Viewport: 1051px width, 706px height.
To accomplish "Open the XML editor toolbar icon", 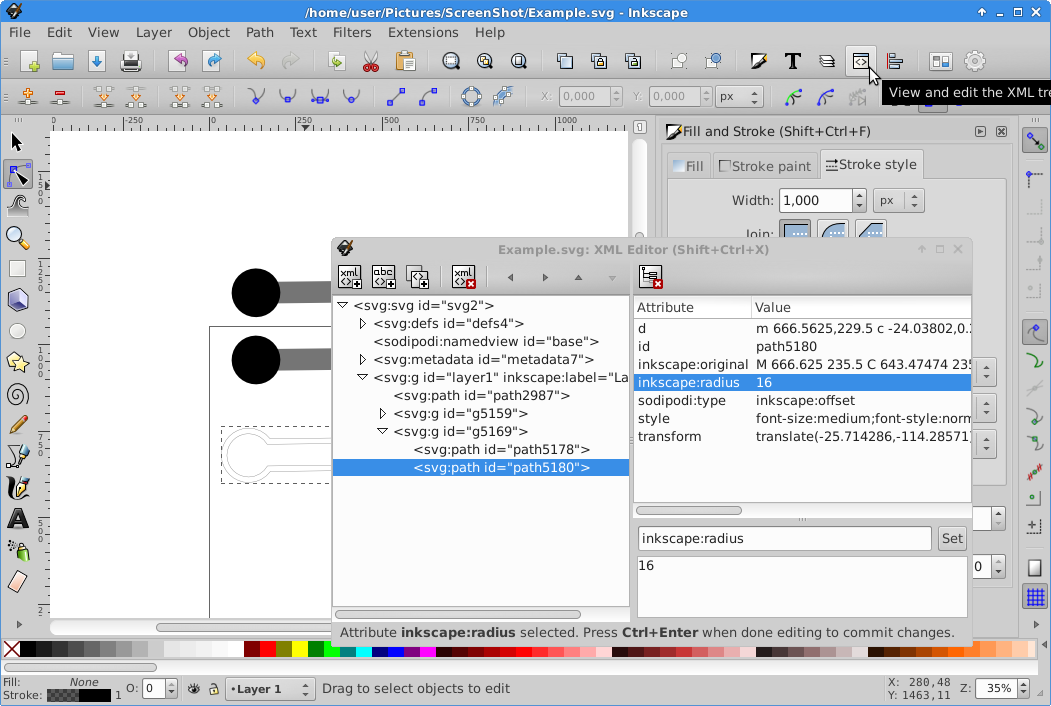I will [x=861, y=61].
